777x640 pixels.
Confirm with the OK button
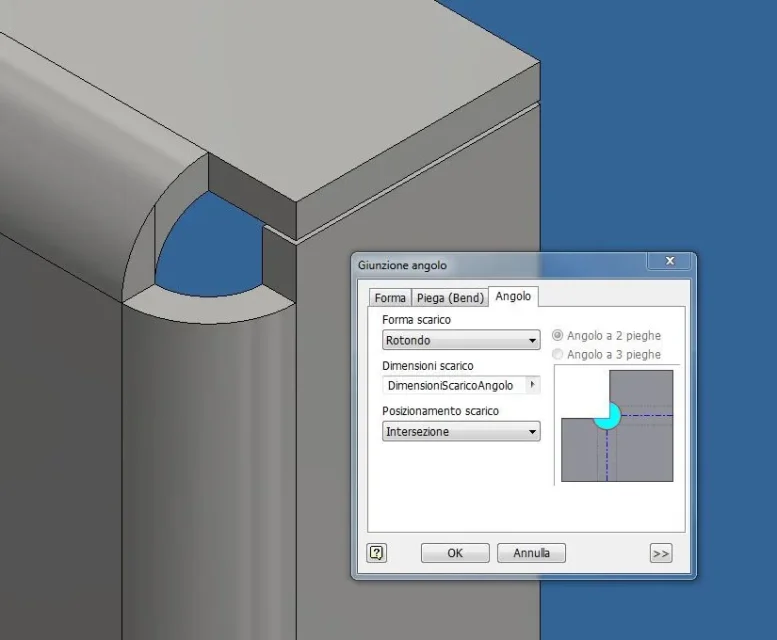point(455,553)
